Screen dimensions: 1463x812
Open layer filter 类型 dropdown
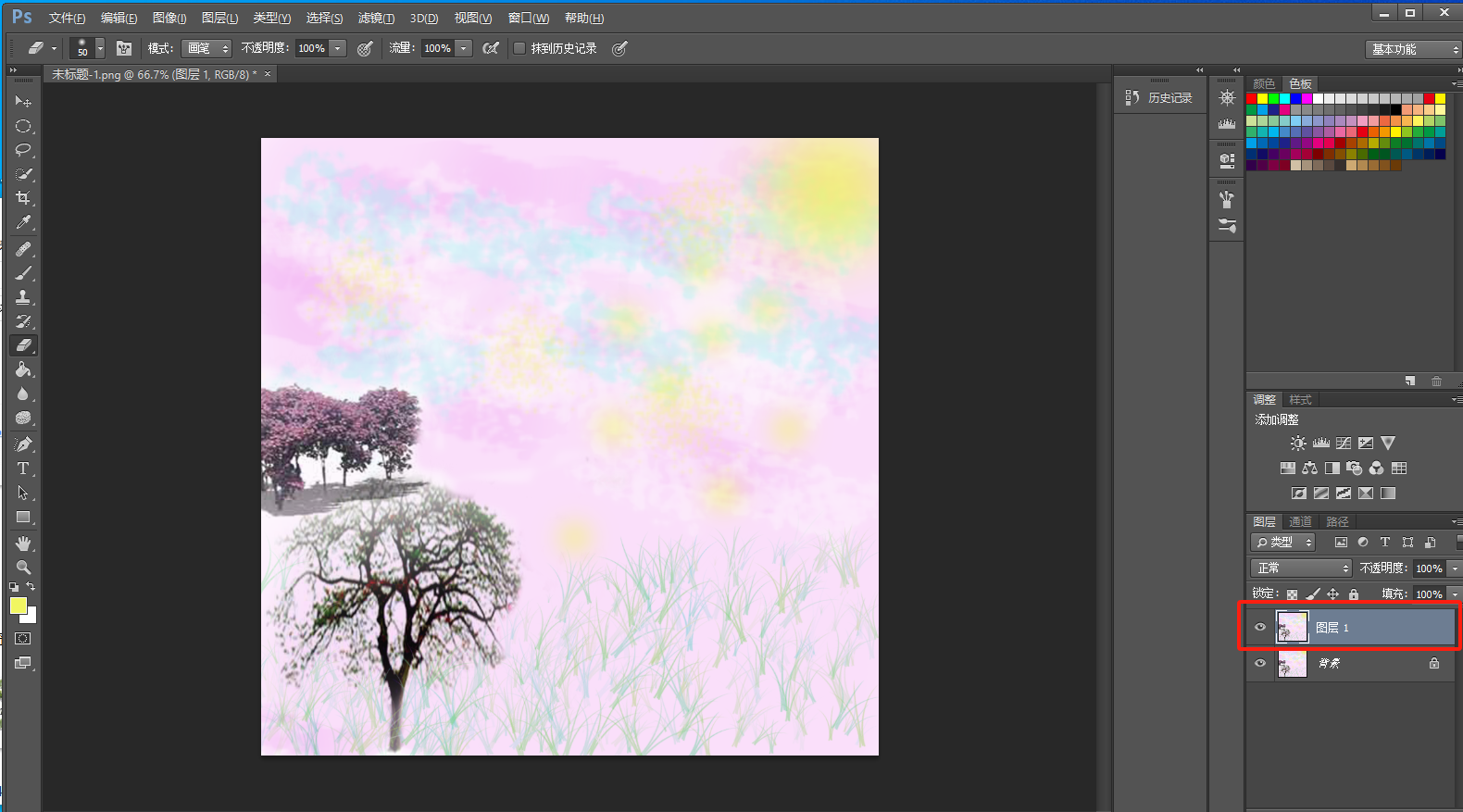point(1282,543)
